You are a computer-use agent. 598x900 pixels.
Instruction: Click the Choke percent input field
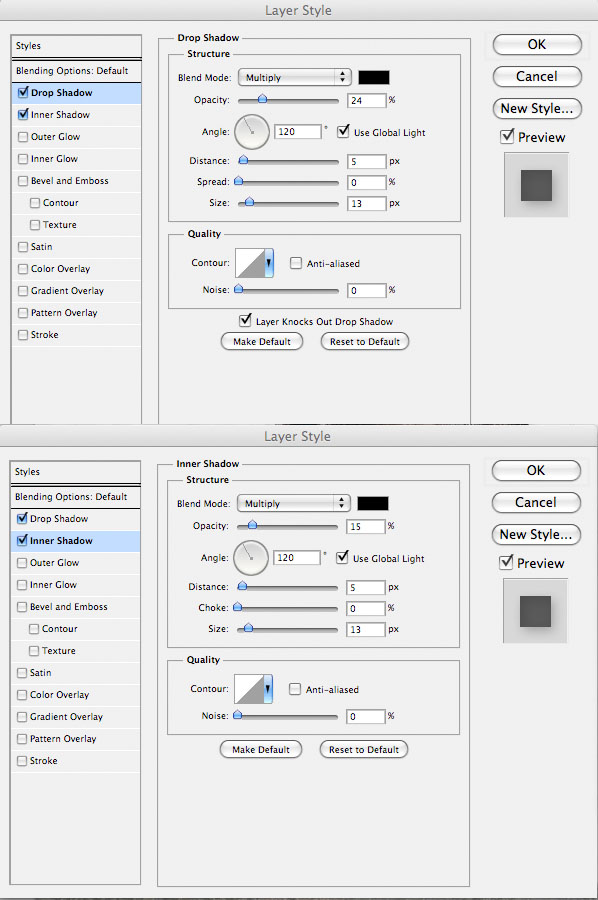point(365,608)
